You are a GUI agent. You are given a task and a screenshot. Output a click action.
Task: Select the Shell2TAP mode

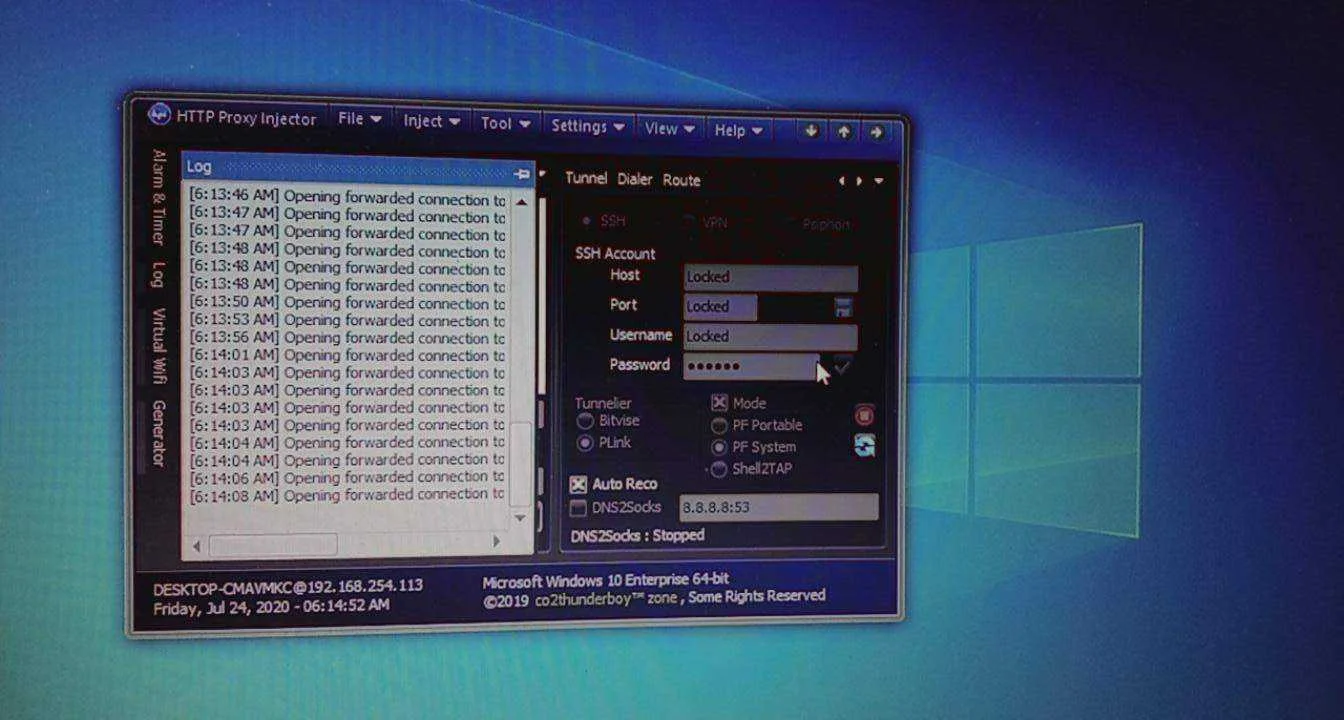(752, 469)
